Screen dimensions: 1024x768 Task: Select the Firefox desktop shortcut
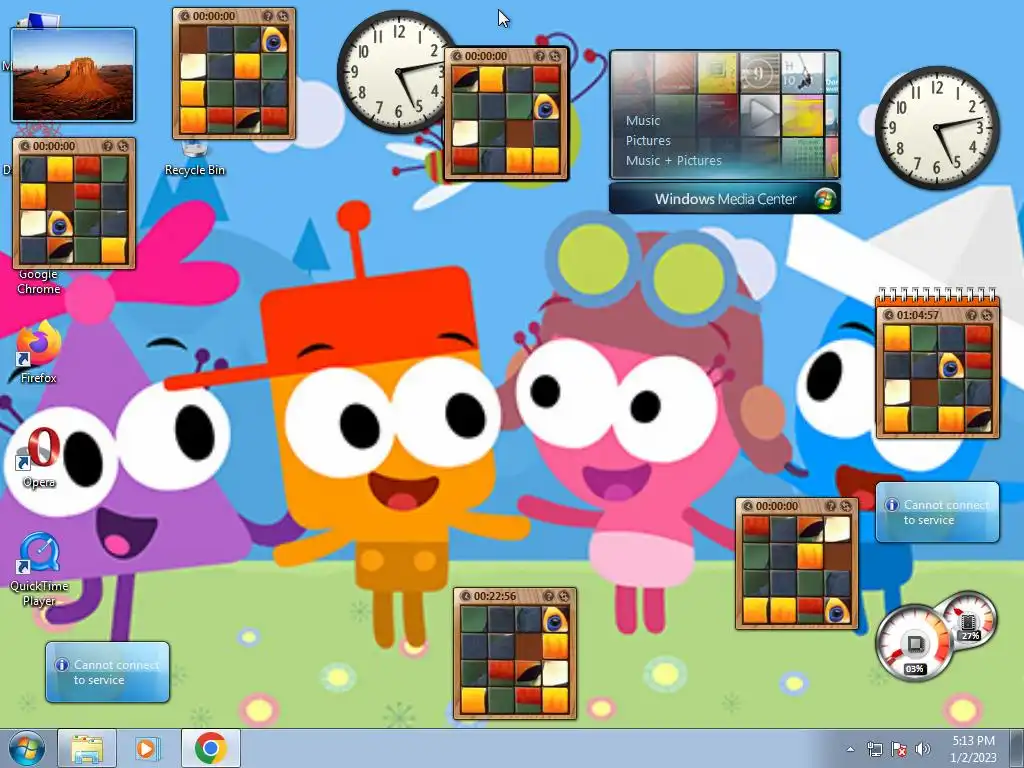coord(39,353)
